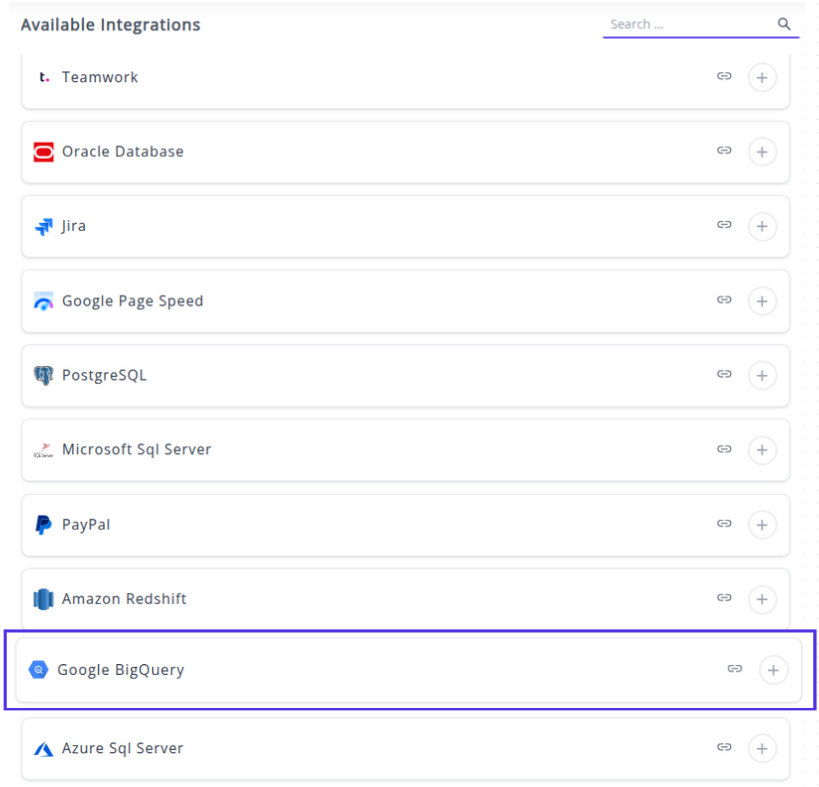Screen dimensions: 819x787
Task: Focus the integrations search field
Action: pyautogui.click(x=690, y=24)
